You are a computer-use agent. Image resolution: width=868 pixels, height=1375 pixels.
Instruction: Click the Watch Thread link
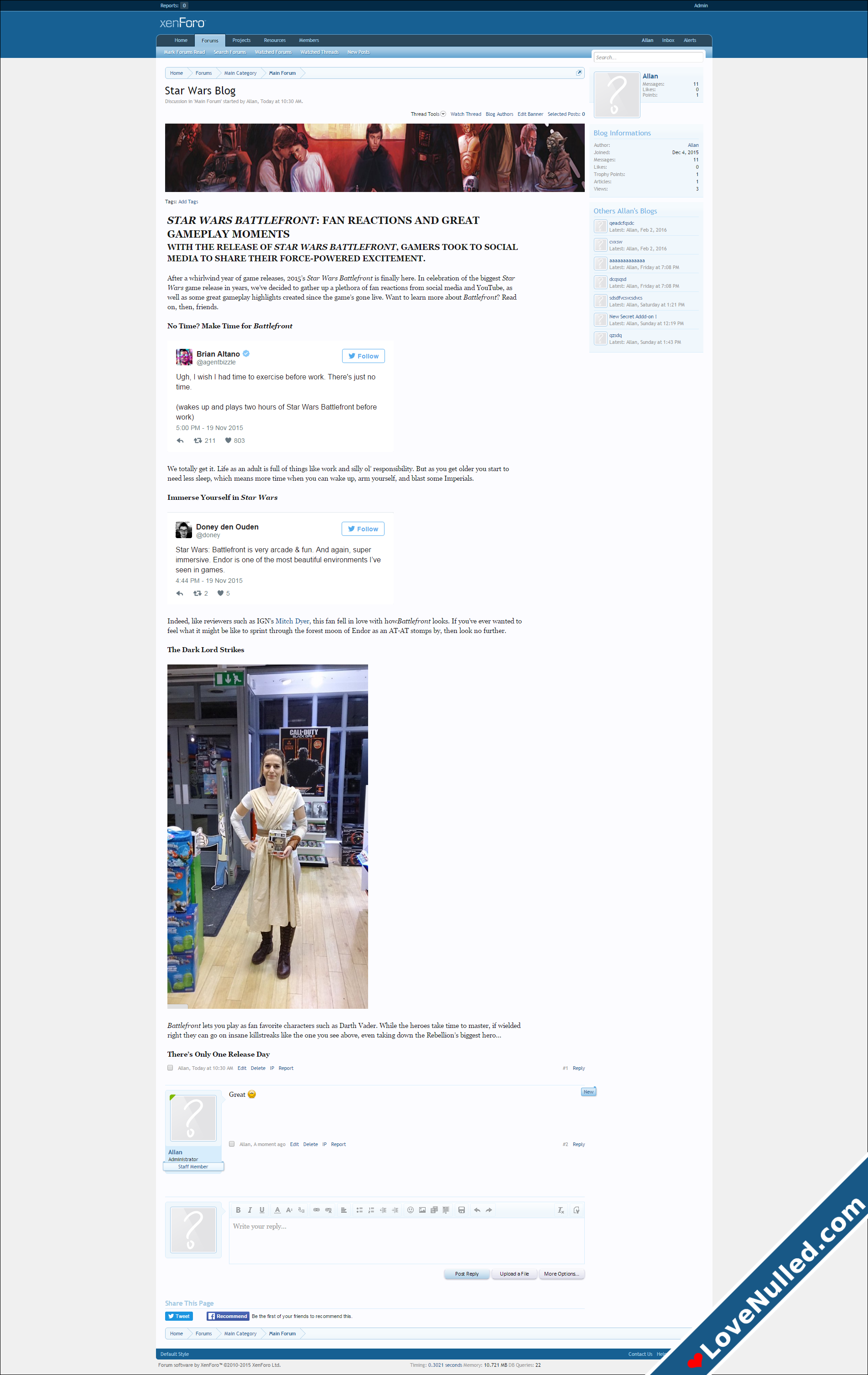[x=465, y=114]
